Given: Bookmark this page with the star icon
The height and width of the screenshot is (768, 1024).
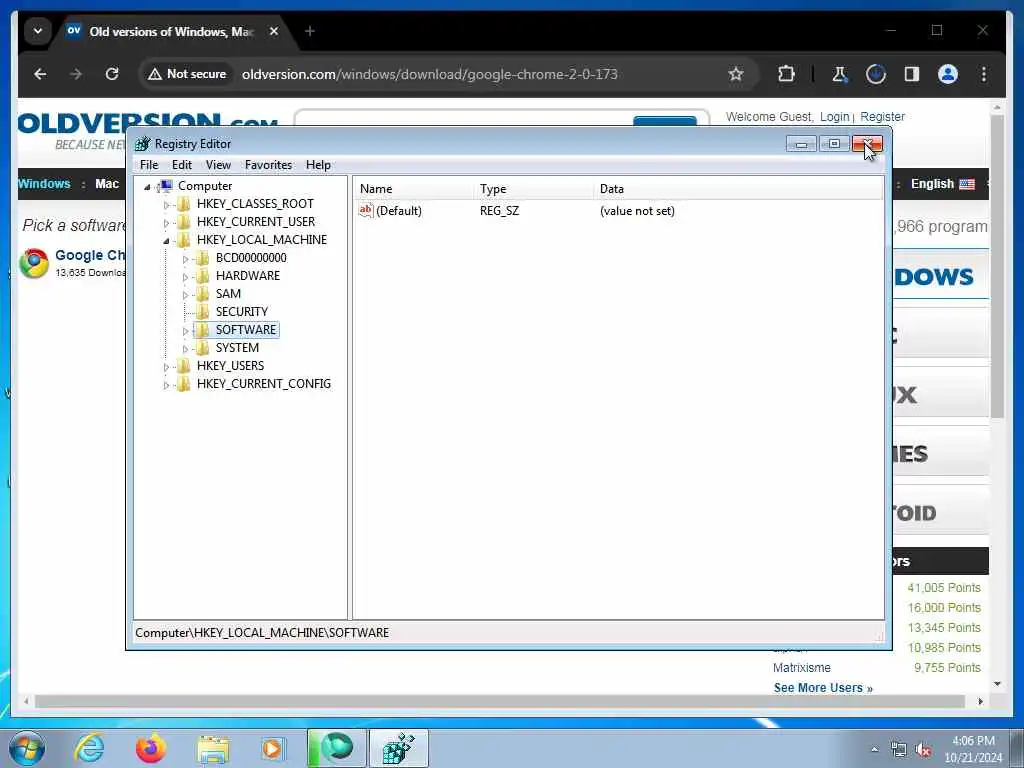Looking at the screenshot, I should pyautogui.click(x=736, y=74).
